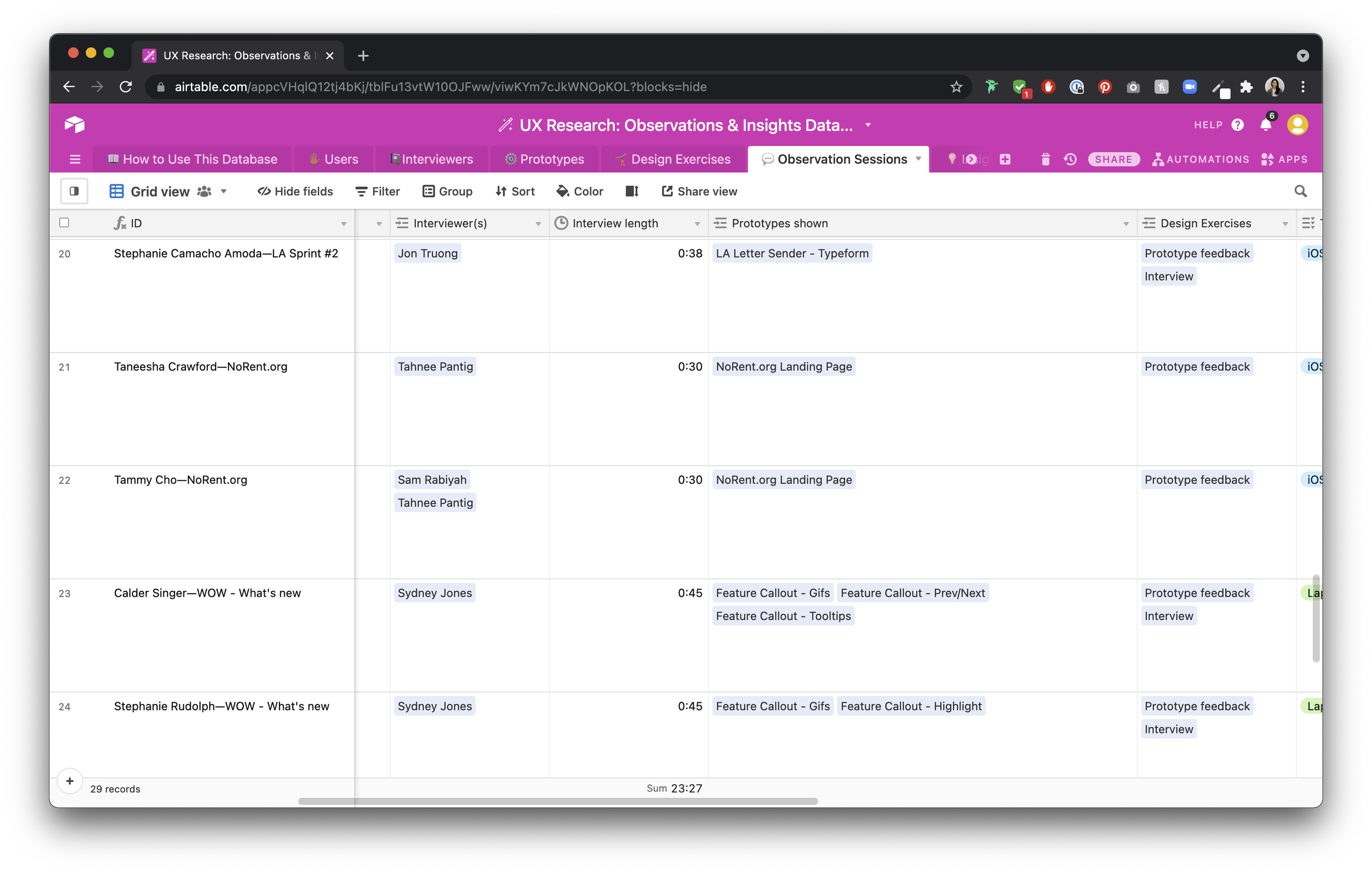Image resolution: width=1372 pixels, height=873 pixels.
Task: Add a new table with the plus icon
Action: pyautogui.click(x=1005, y=159)
